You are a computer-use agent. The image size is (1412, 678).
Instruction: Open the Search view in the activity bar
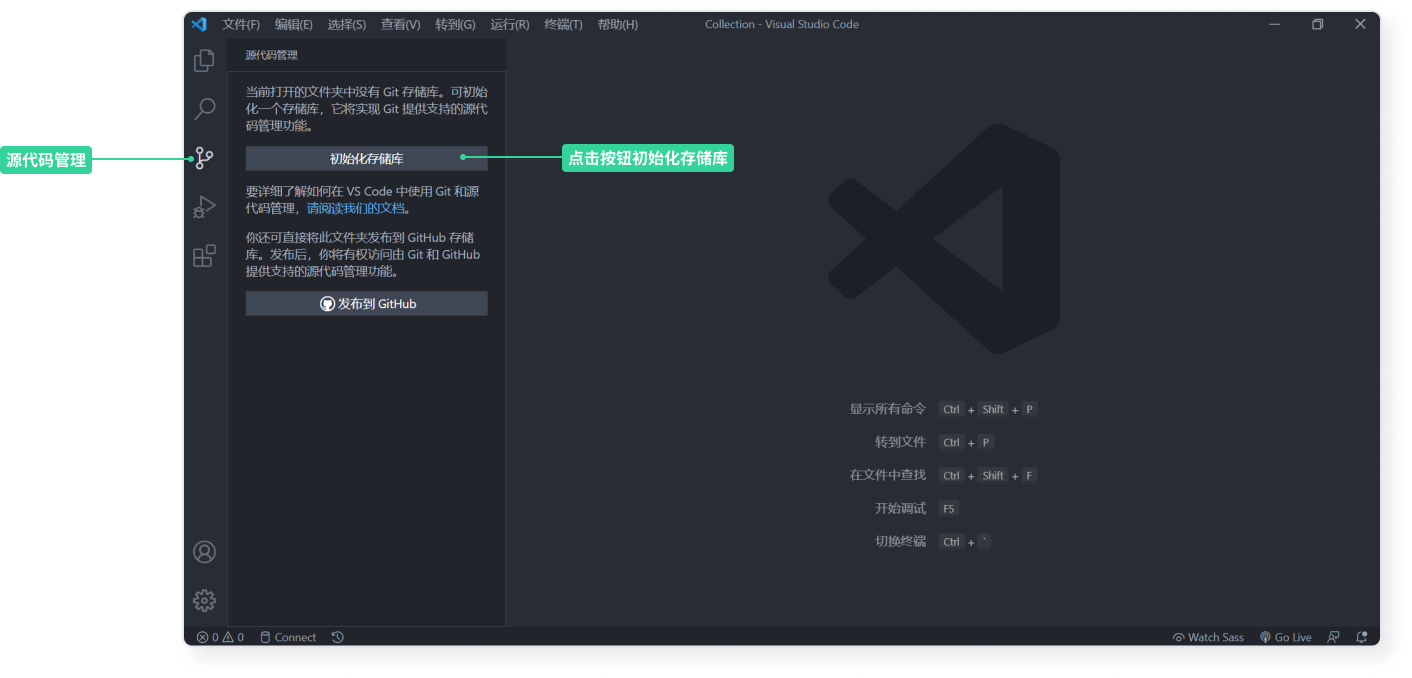[204, 109]
